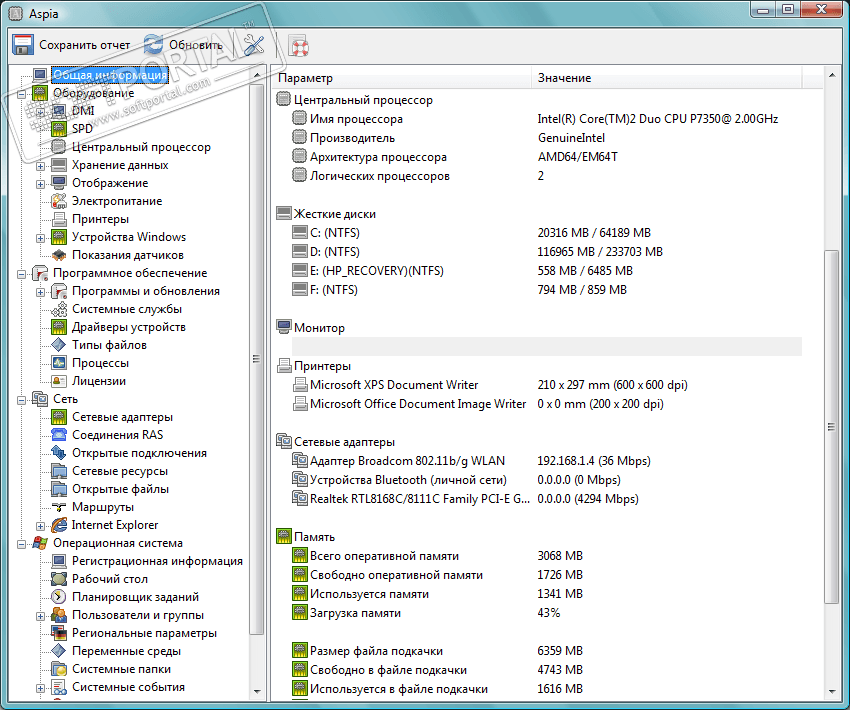Collapse the Сеть tree node
850x710 pixels.
21,400
